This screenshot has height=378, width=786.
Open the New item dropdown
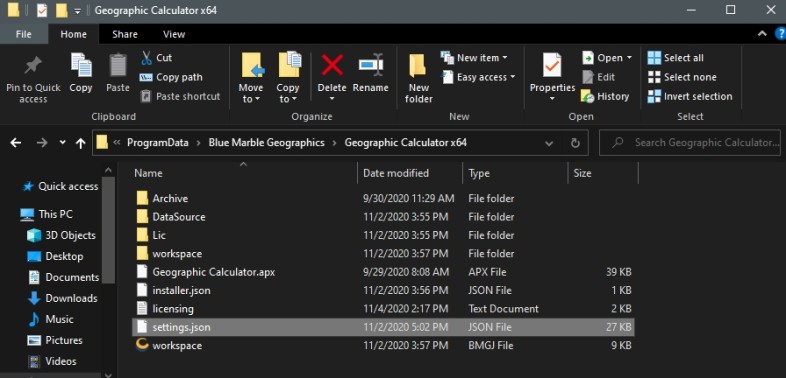474,58
